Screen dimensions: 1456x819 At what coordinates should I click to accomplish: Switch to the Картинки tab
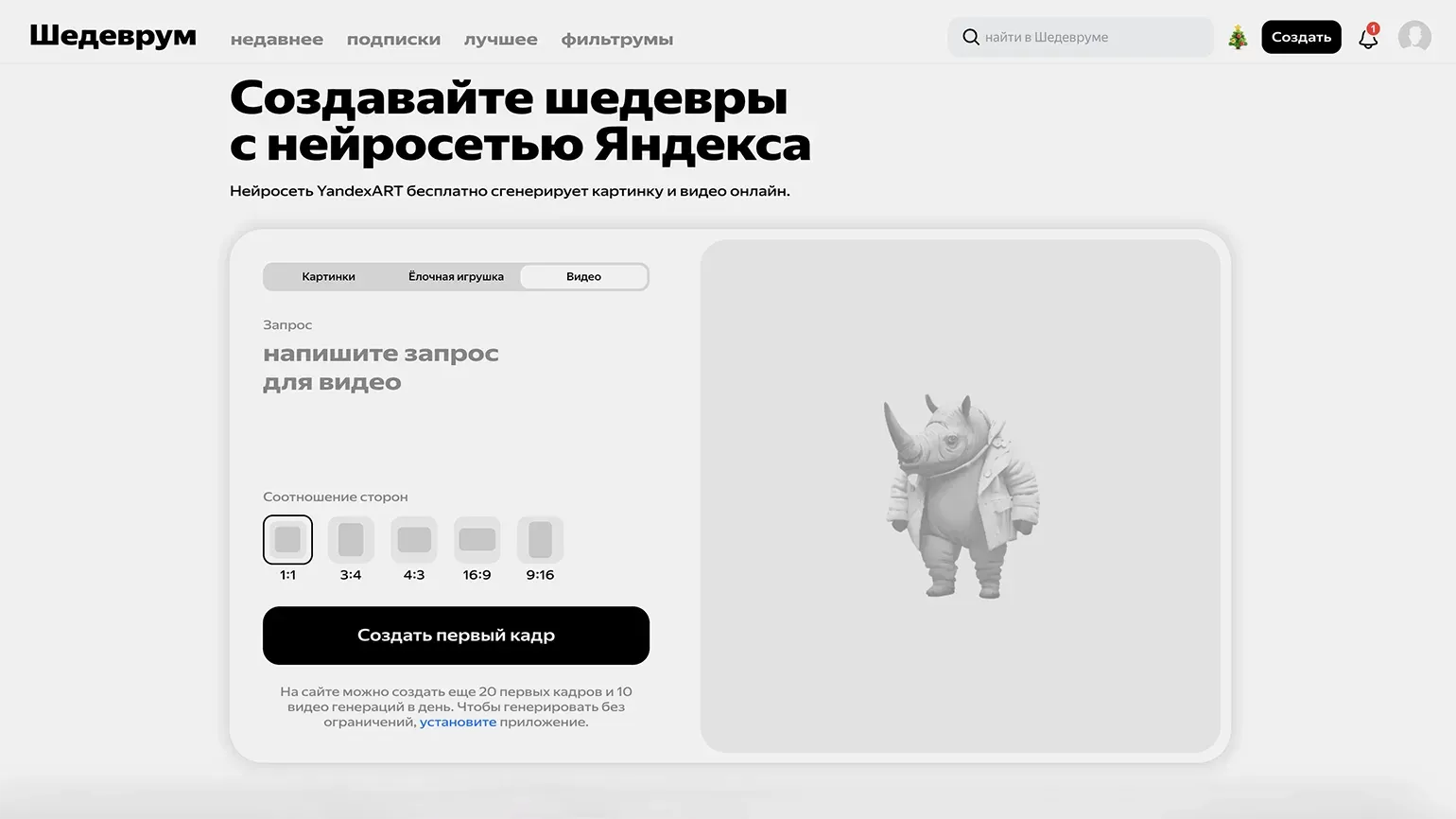point(328,277)
